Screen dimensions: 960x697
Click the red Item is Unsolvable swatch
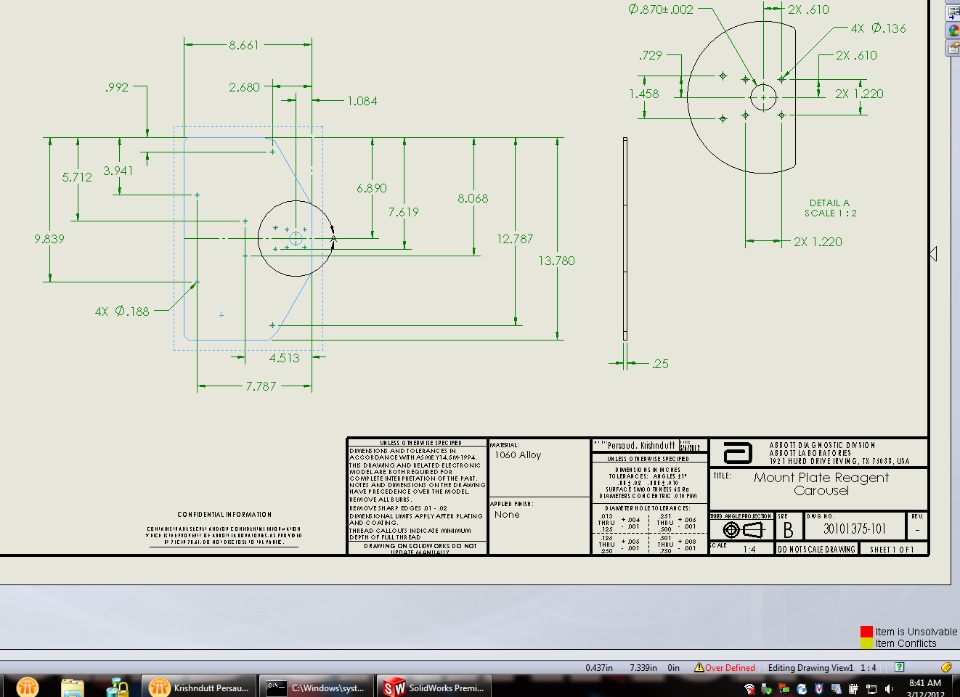866,631
